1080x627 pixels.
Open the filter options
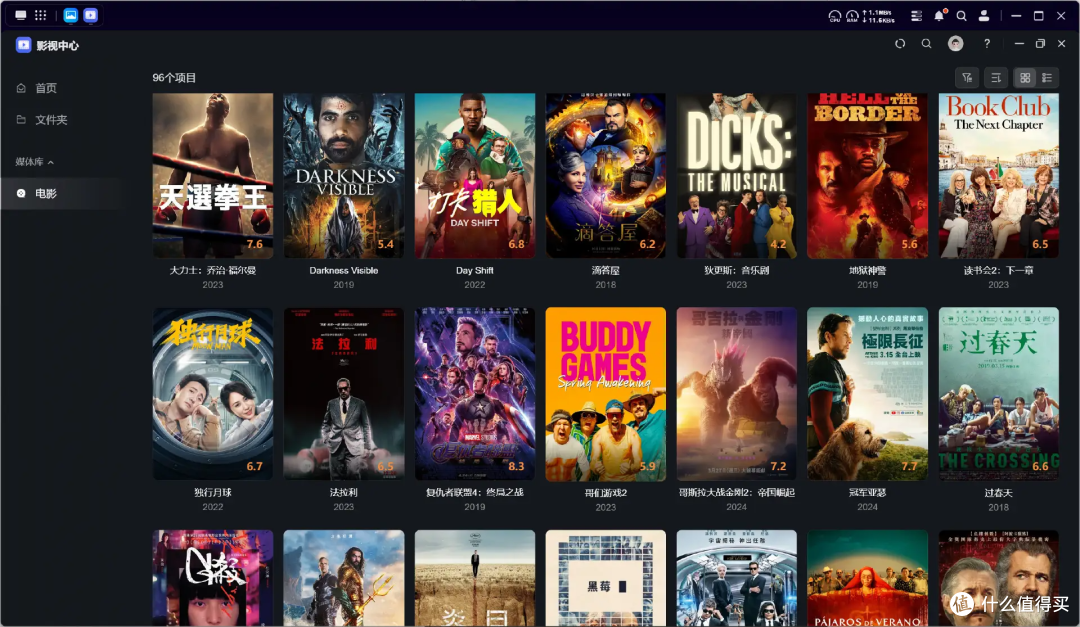(967, 78)
